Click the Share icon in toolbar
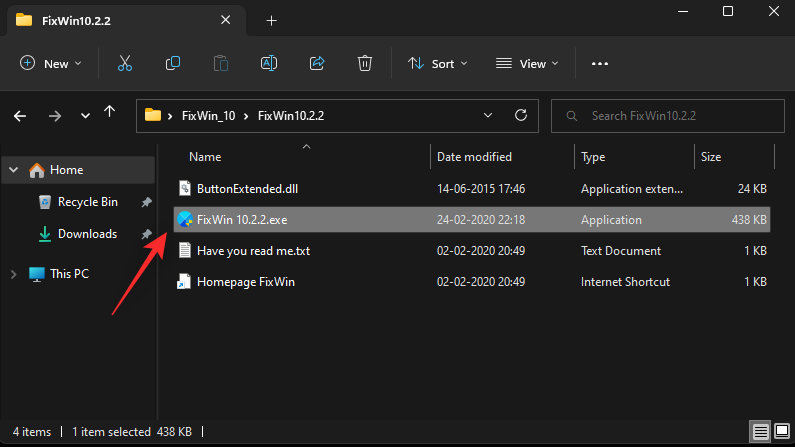The image size is (795, 447). click(317, 63)
